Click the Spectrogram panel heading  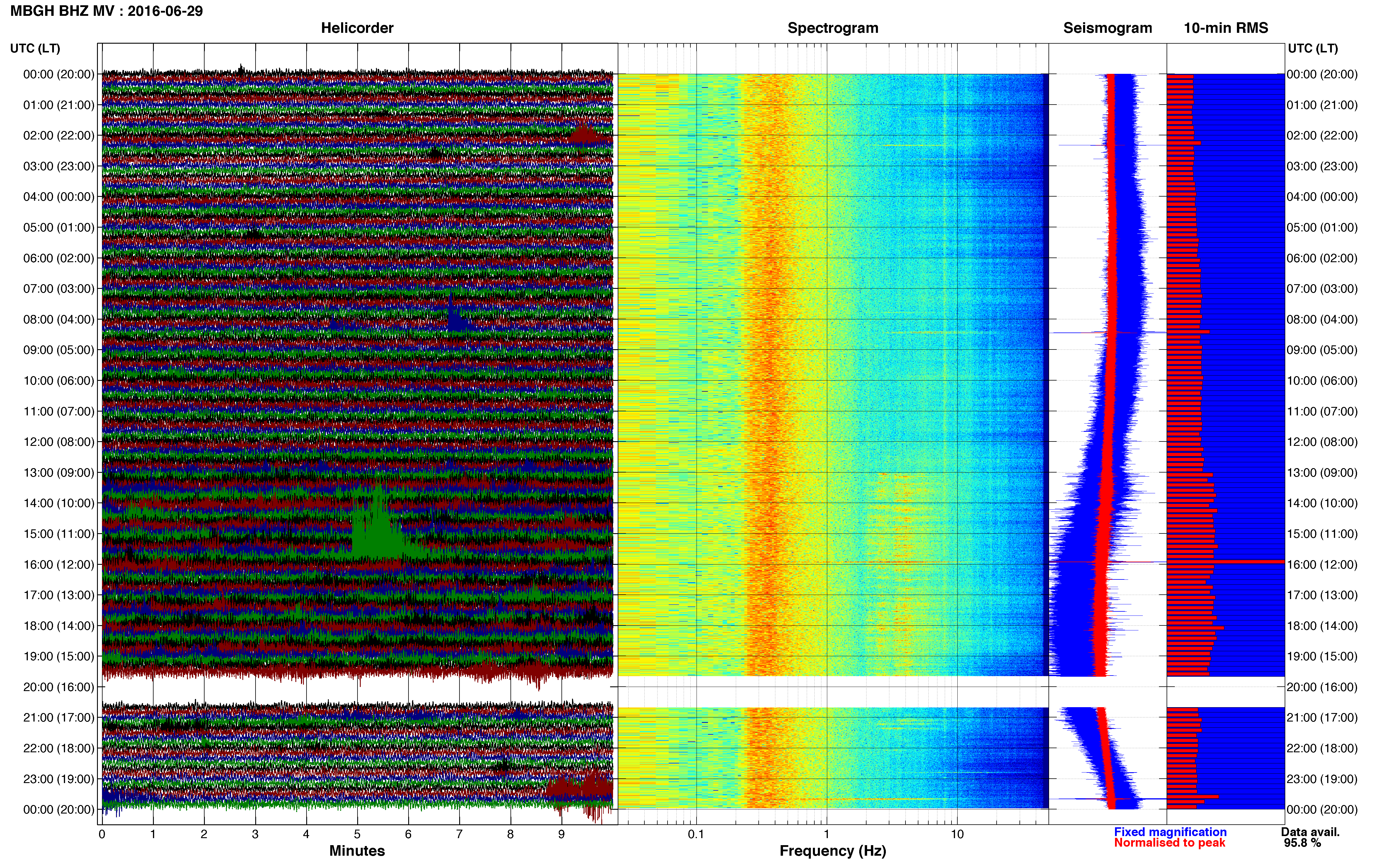click(833, 28)
